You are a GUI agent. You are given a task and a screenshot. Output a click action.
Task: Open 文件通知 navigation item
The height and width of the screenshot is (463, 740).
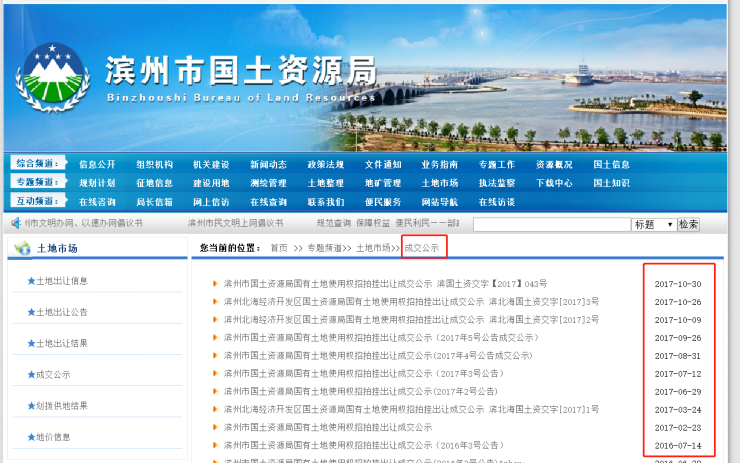383,164
